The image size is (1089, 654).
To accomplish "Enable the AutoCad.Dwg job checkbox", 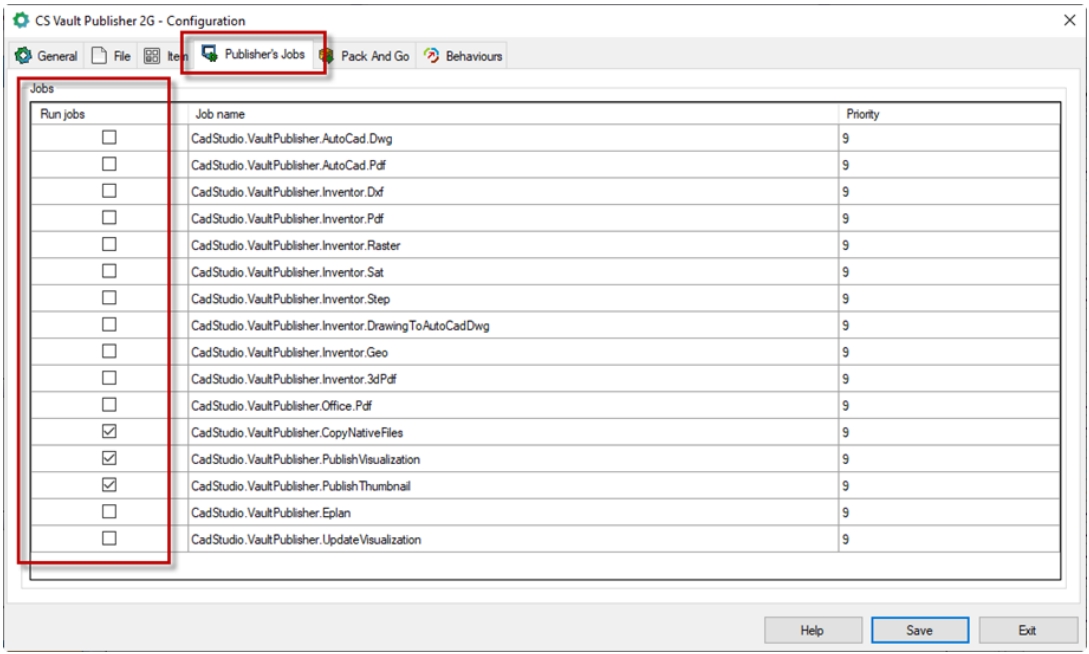I will point(109,137).
